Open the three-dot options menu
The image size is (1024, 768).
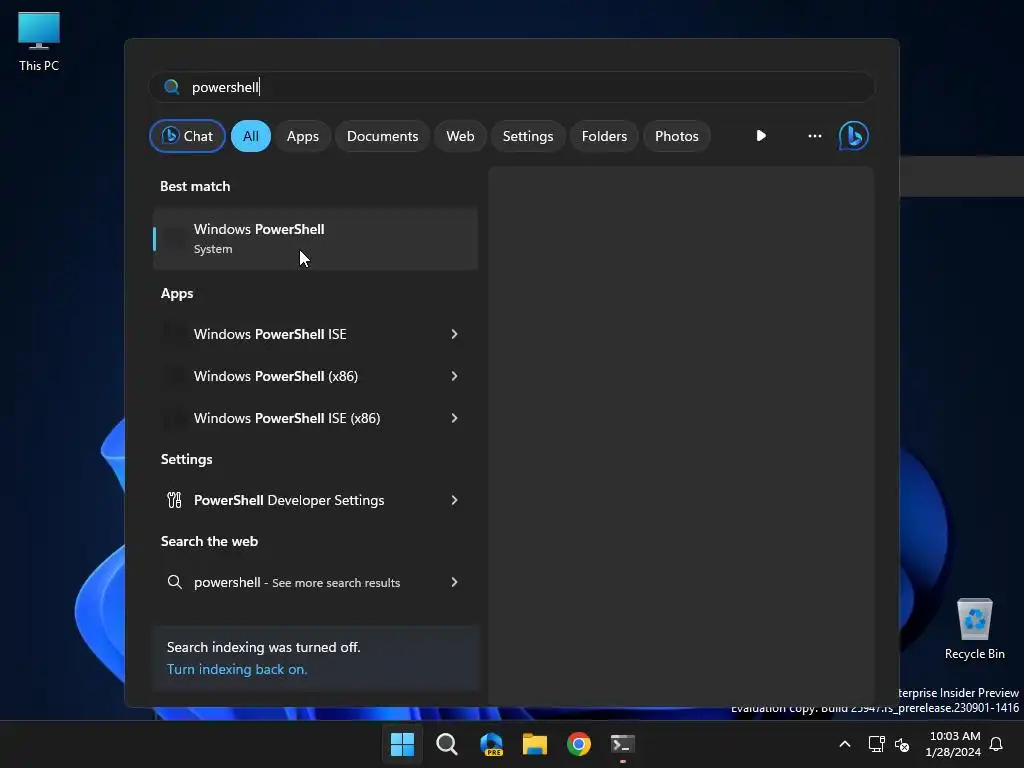click(x=814, y=136)
